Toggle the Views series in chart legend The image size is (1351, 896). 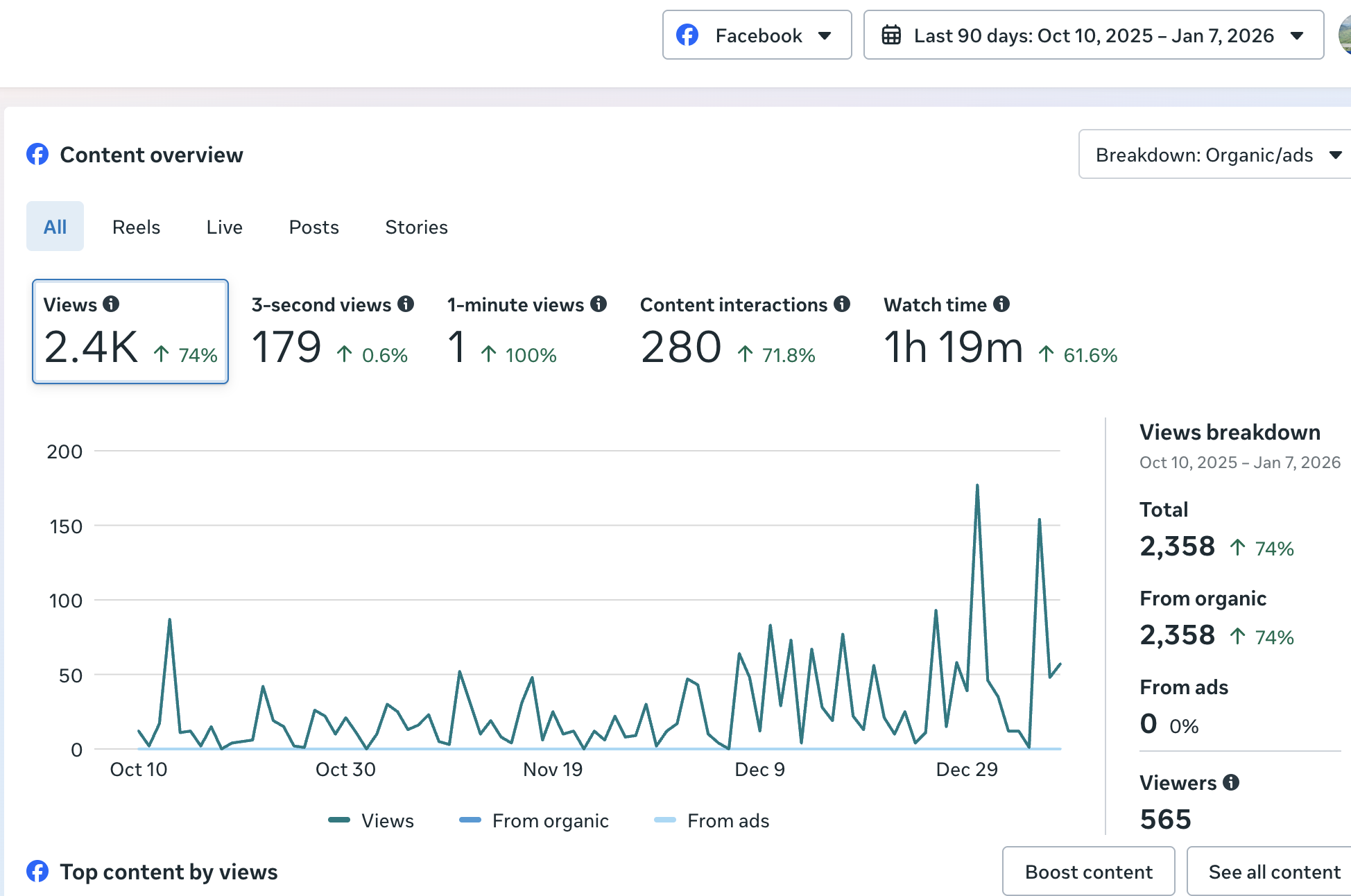pos(371,820)
